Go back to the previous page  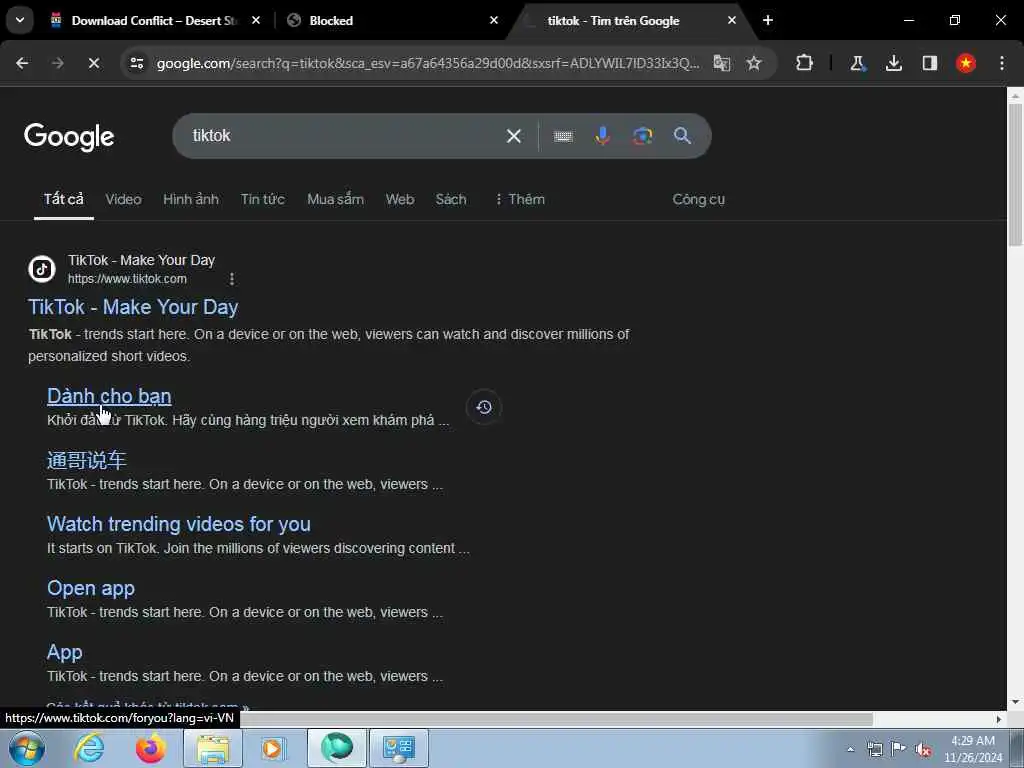(x=22, y=63)
